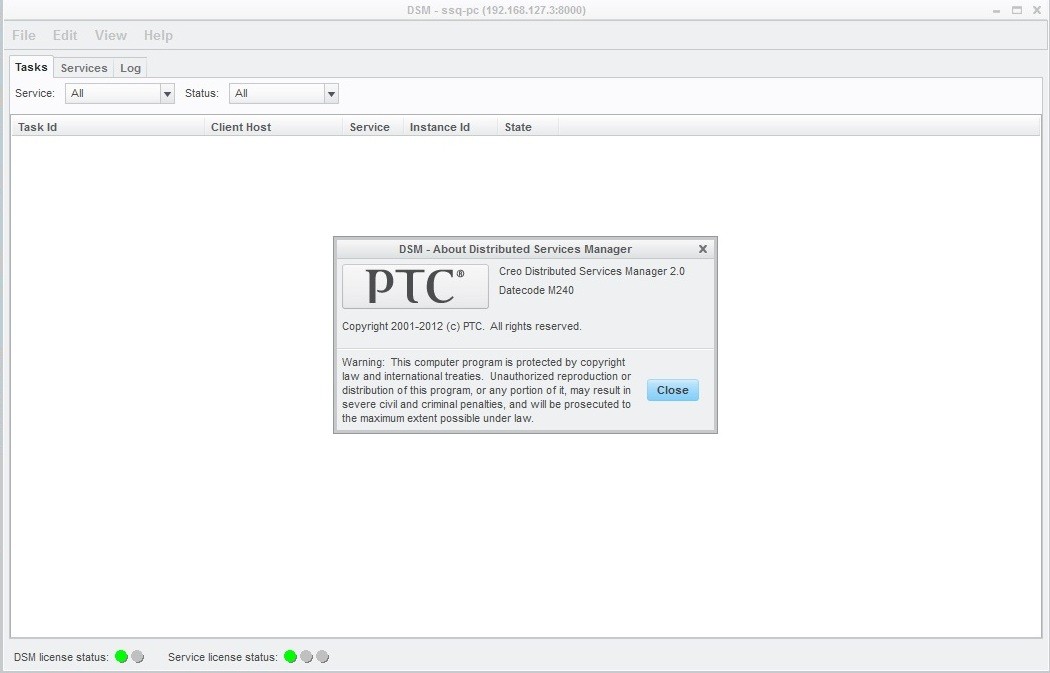
Task: Open the File menu
Action: pyautogui.click(x=24, y=35)
